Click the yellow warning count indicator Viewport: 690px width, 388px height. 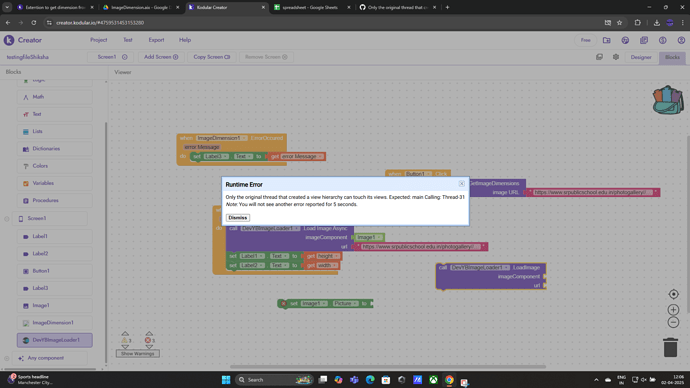click(x=126, y=340)
